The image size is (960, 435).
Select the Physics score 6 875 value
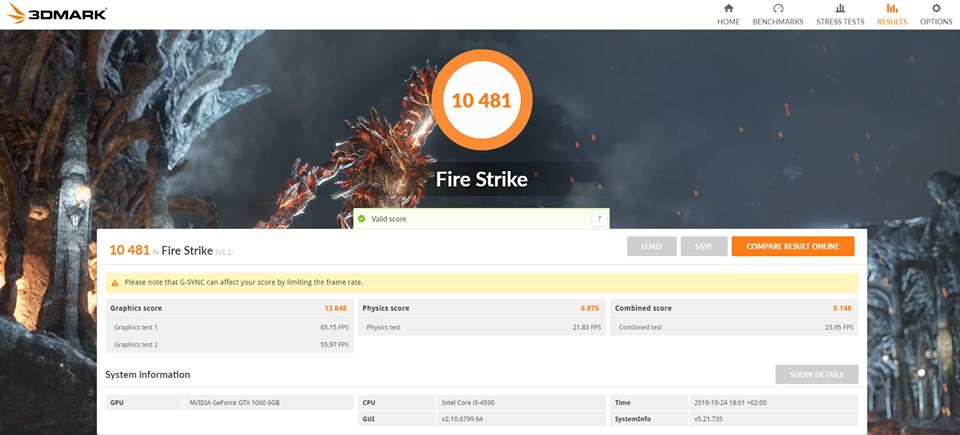coord(588,308)
